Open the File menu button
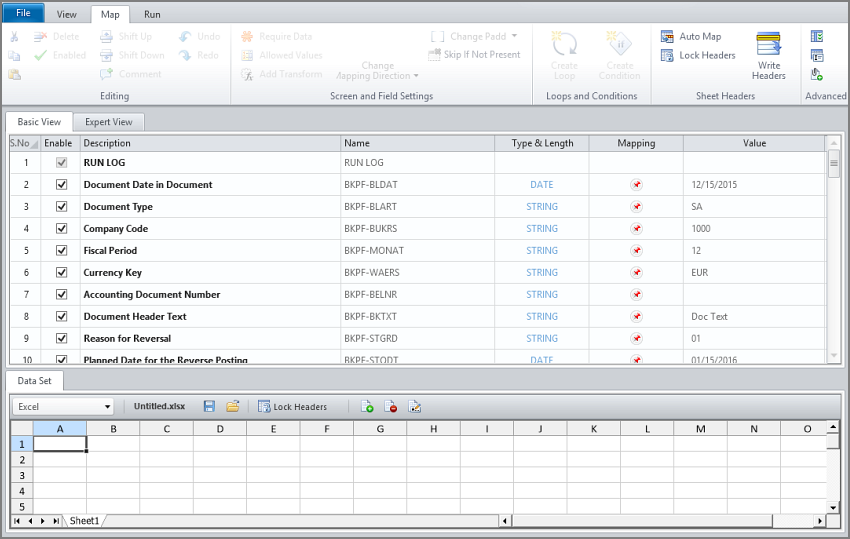The image size is (850, 539). click(x=23, y=14)
